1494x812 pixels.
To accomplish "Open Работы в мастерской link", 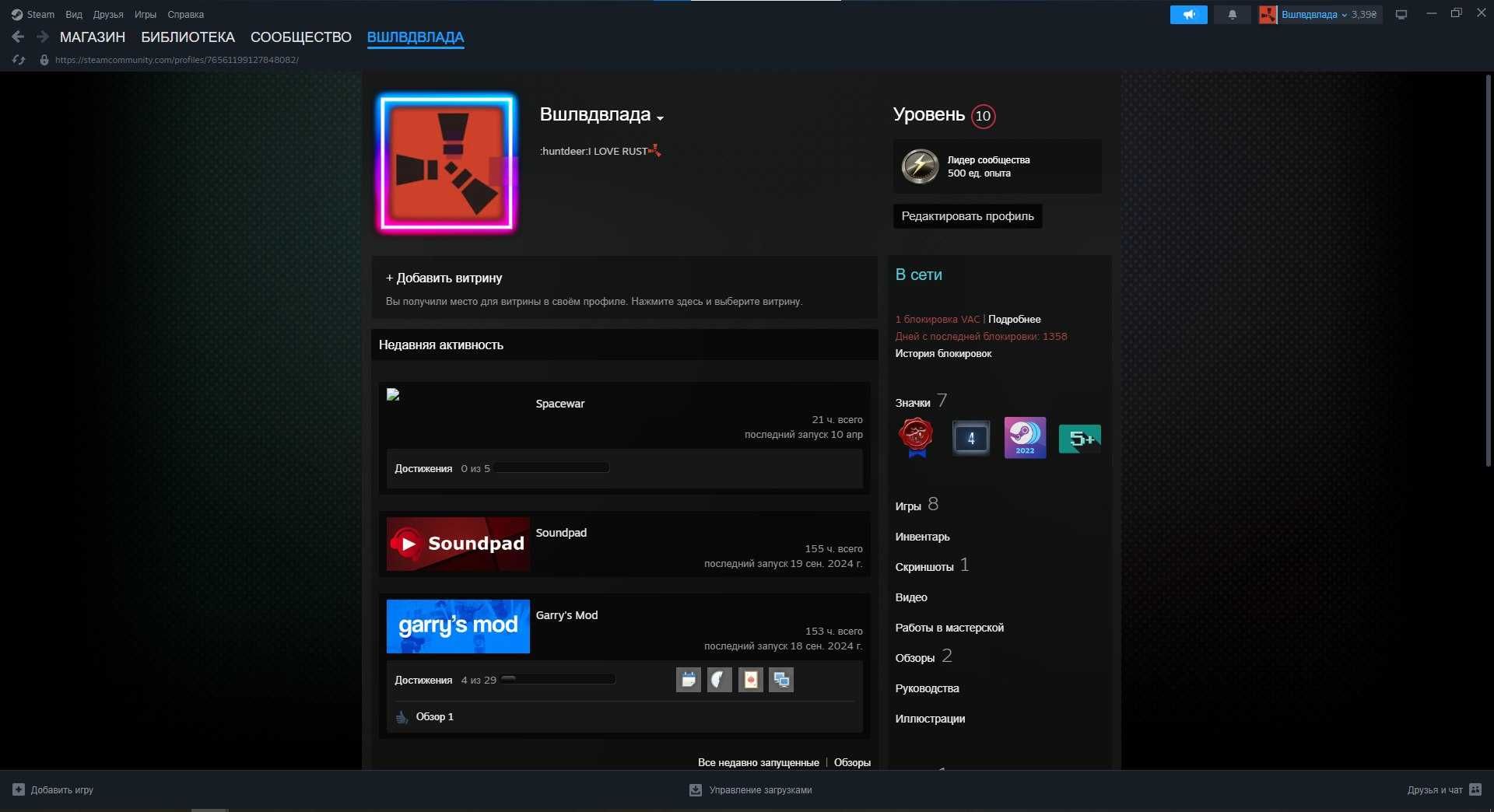I will tap(949, 628).
